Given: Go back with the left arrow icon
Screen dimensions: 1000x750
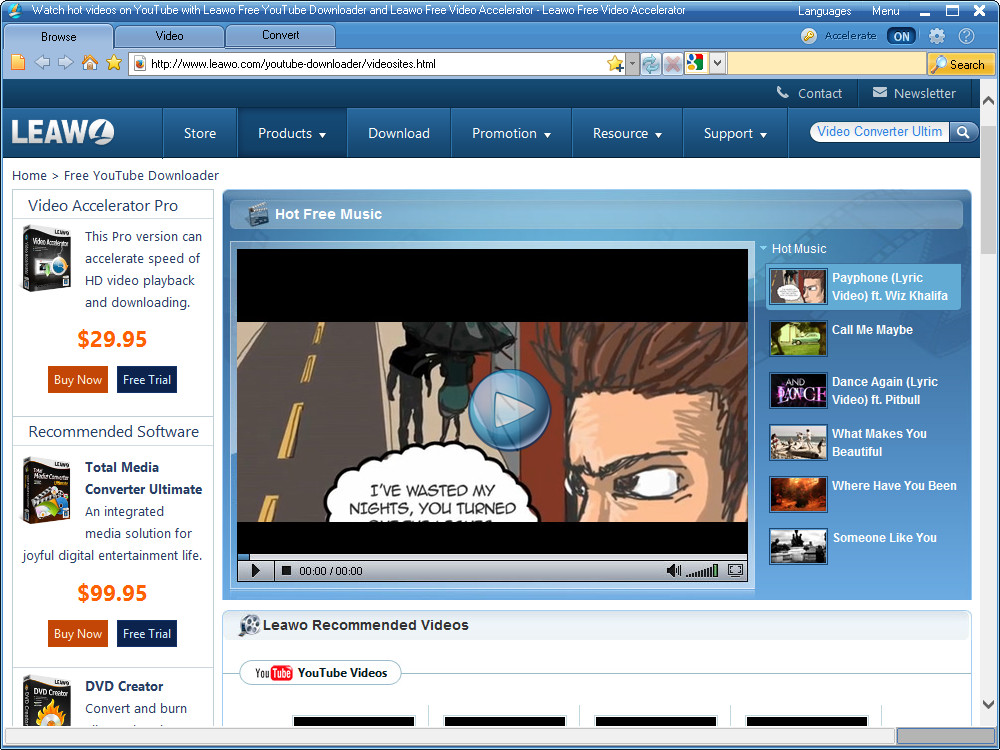Looking at the screenshot, I should (42, 62).
